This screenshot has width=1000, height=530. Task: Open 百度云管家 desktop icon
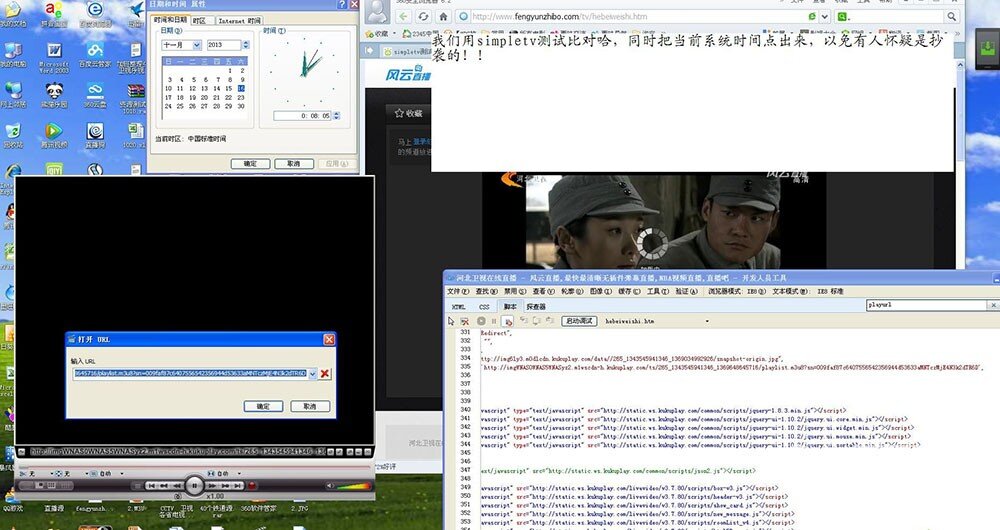click(95, 56)
